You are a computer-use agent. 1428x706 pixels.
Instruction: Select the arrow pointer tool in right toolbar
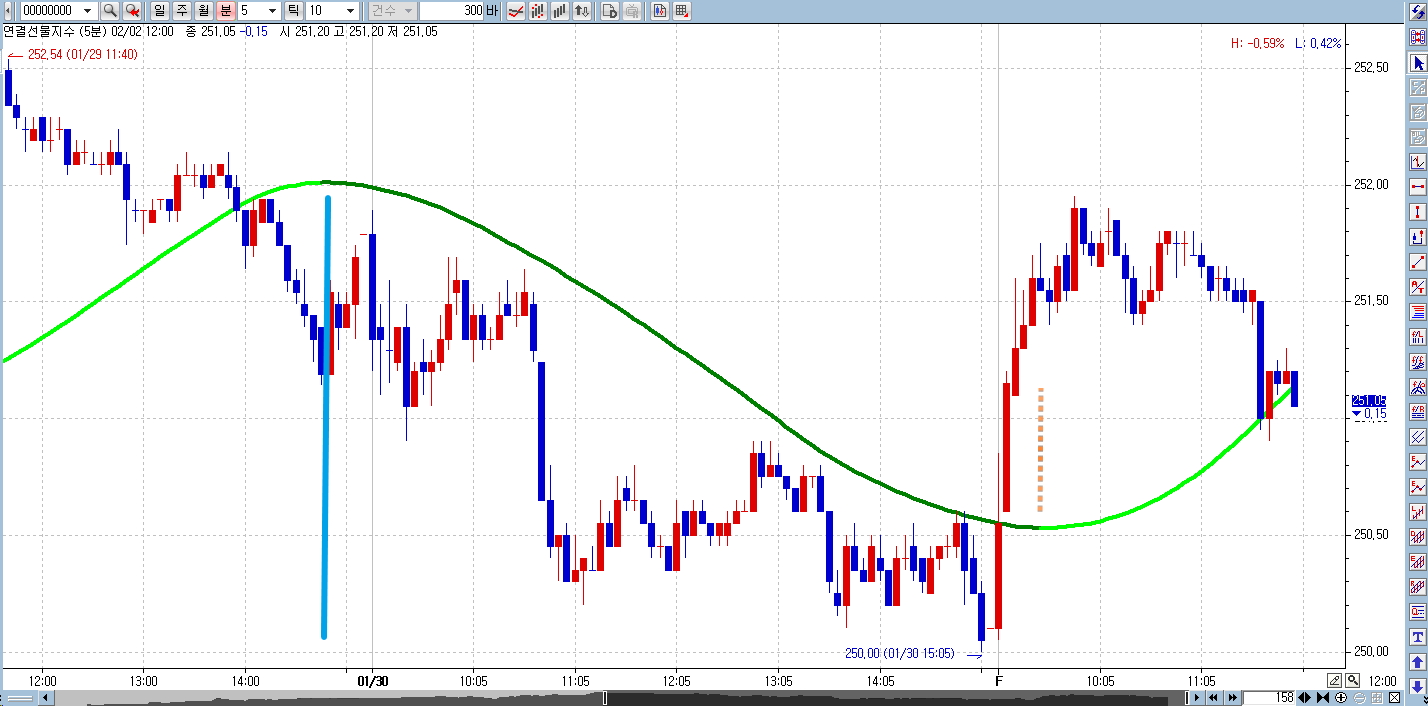(1417, 63)
